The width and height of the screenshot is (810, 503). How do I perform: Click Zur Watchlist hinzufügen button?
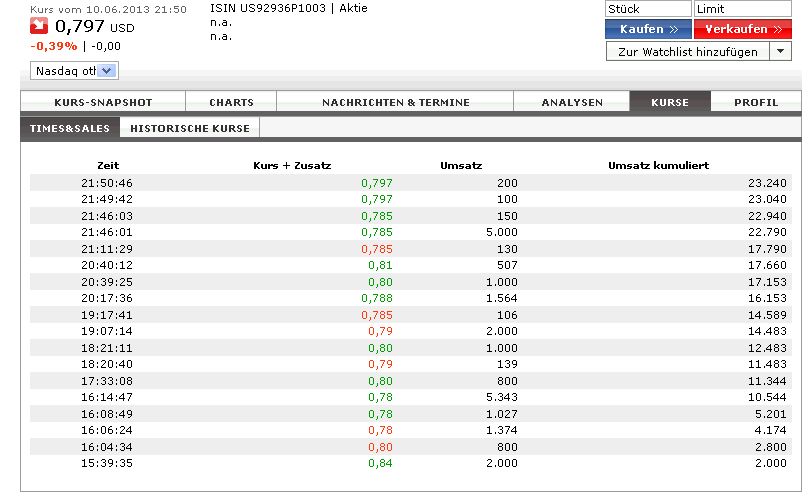687,52
